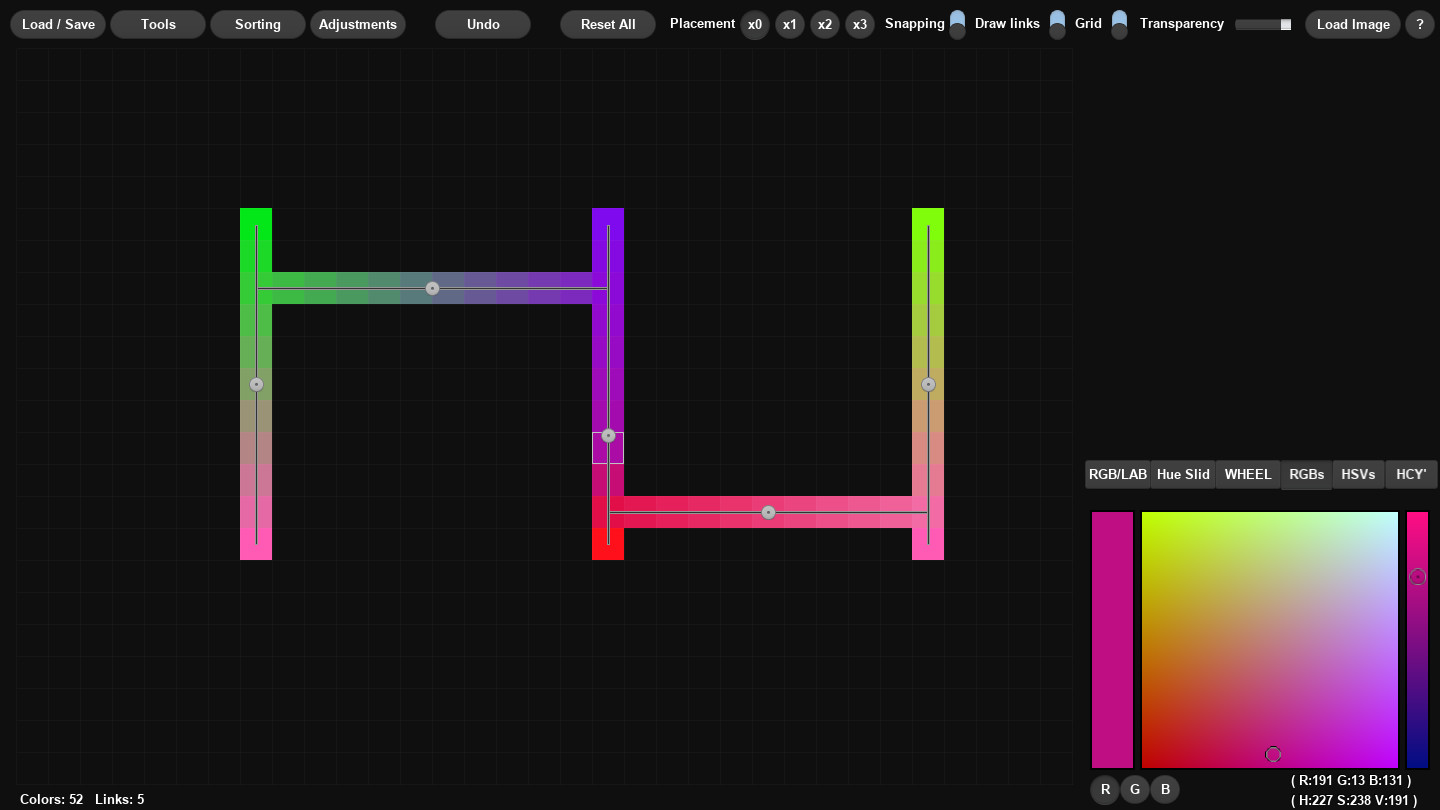Viewport: 1440px width, 810px height.
Task: Switch to the WHEEL tab
Action: point(1247,474)
